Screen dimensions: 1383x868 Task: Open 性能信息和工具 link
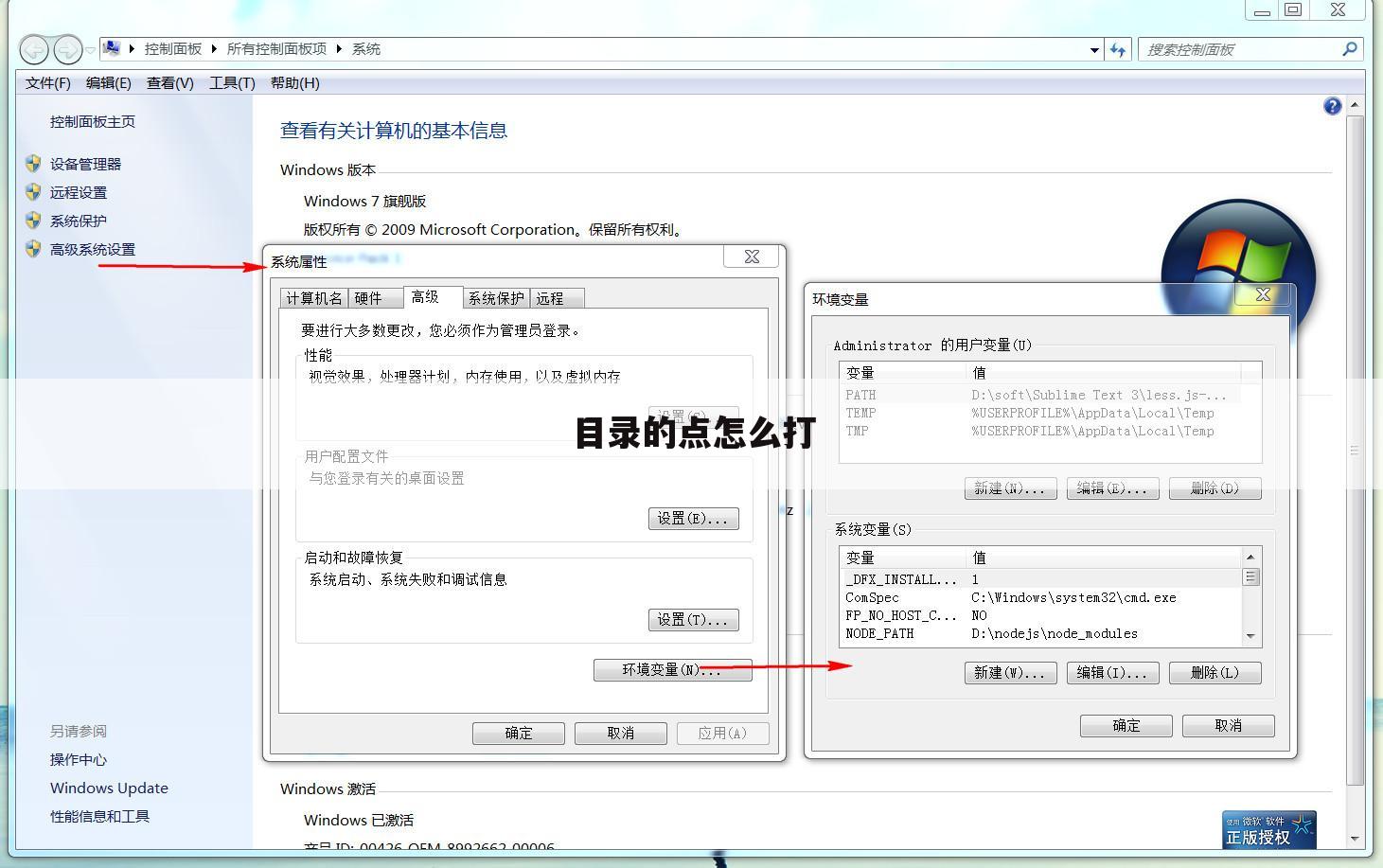pos(99,816)
